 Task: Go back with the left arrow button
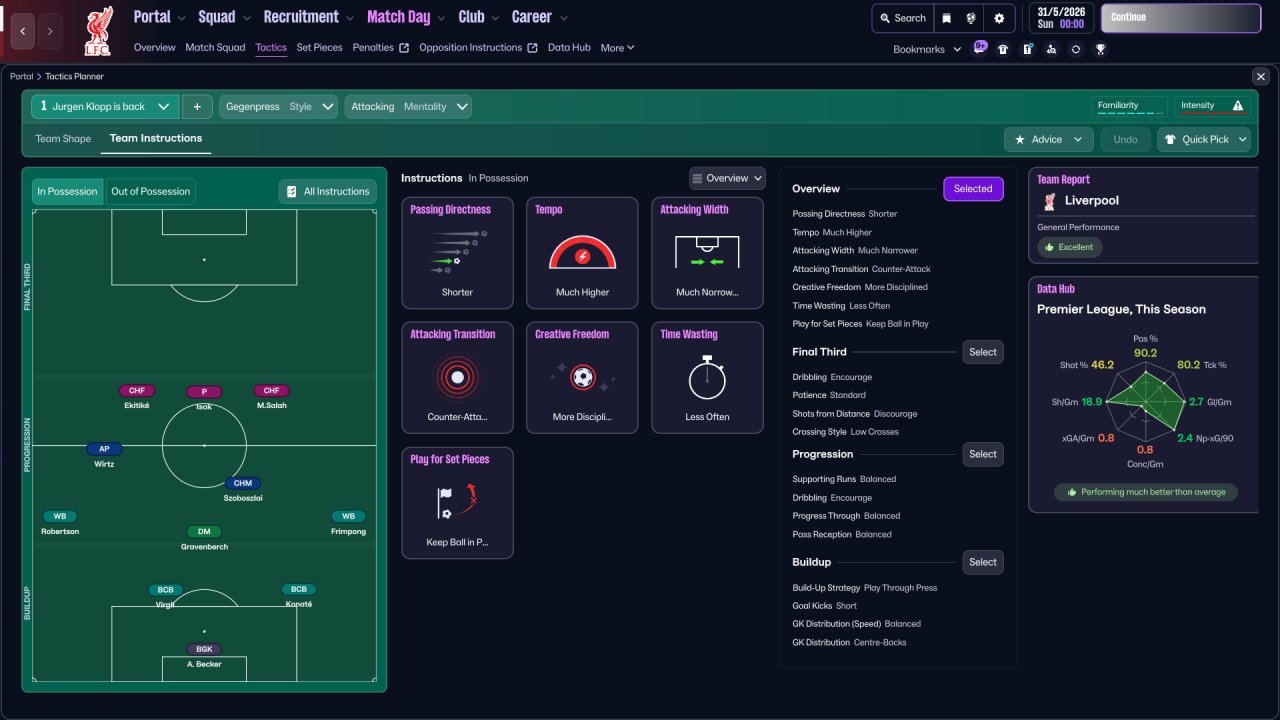coord(23,31)
